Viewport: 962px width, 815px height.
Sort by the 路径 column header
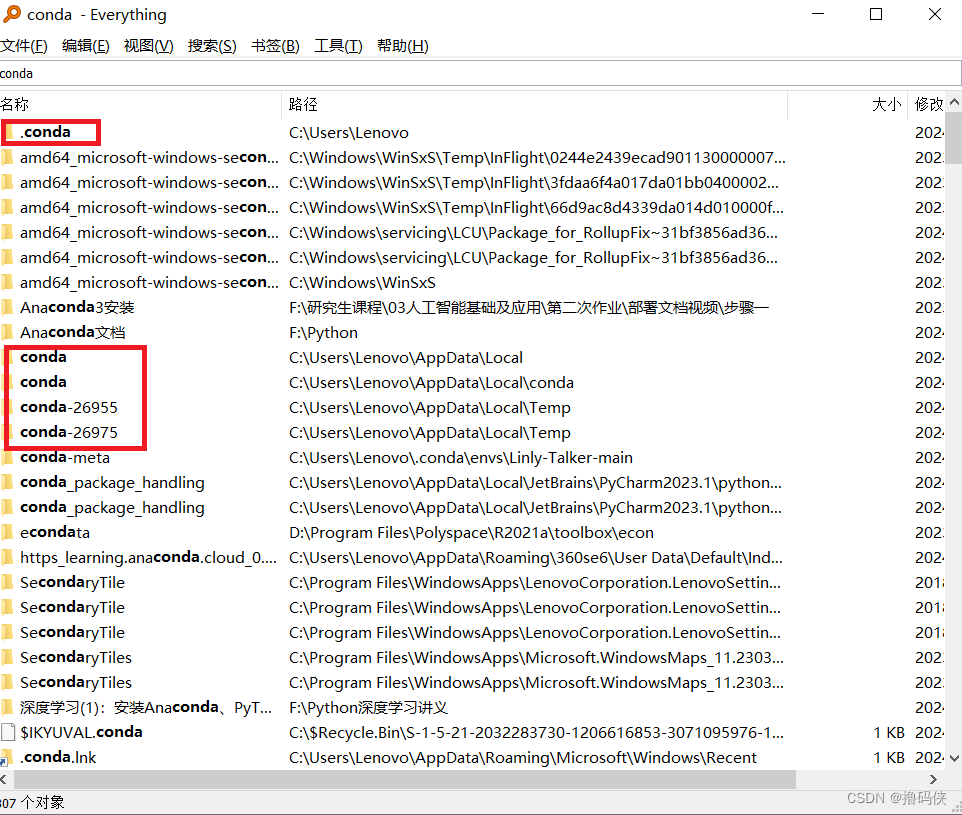click(535, 104)
